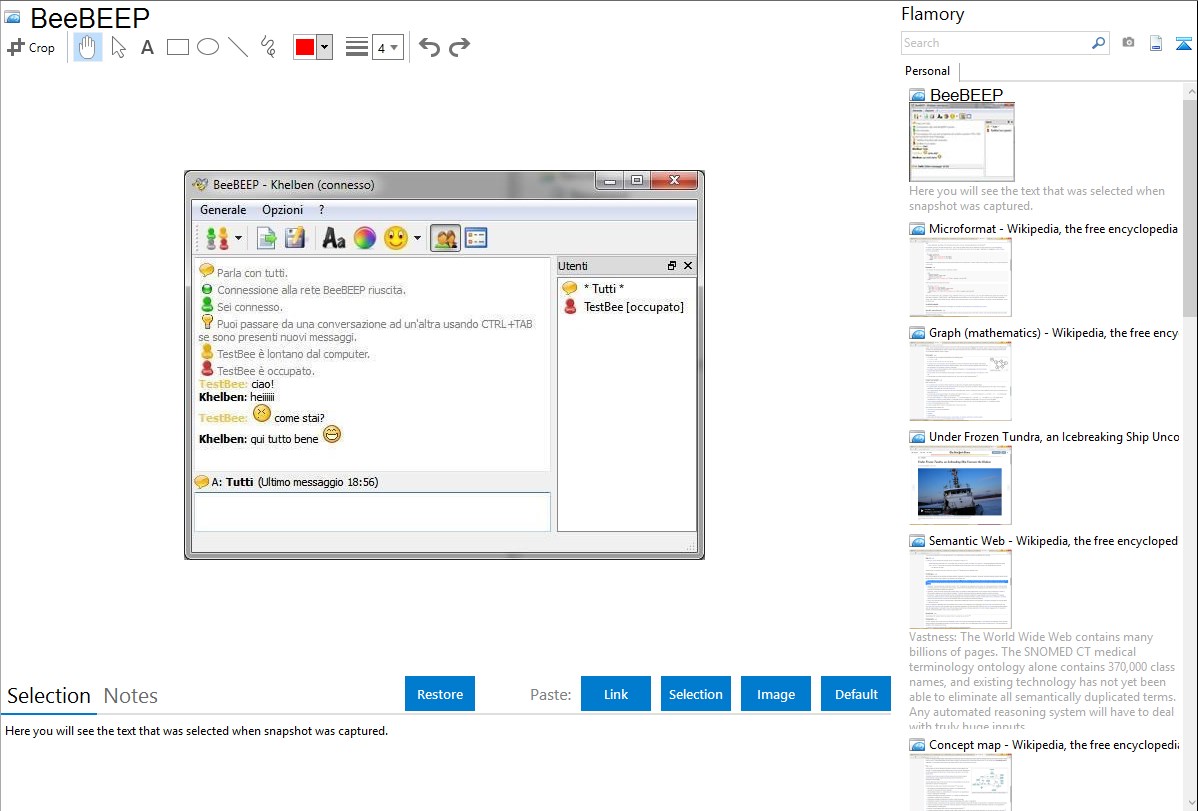Open the Opzioni menu in BeeBEEP
This screenshot has width=1198, height=811.
pyautogui.click(x=283, y=209)
